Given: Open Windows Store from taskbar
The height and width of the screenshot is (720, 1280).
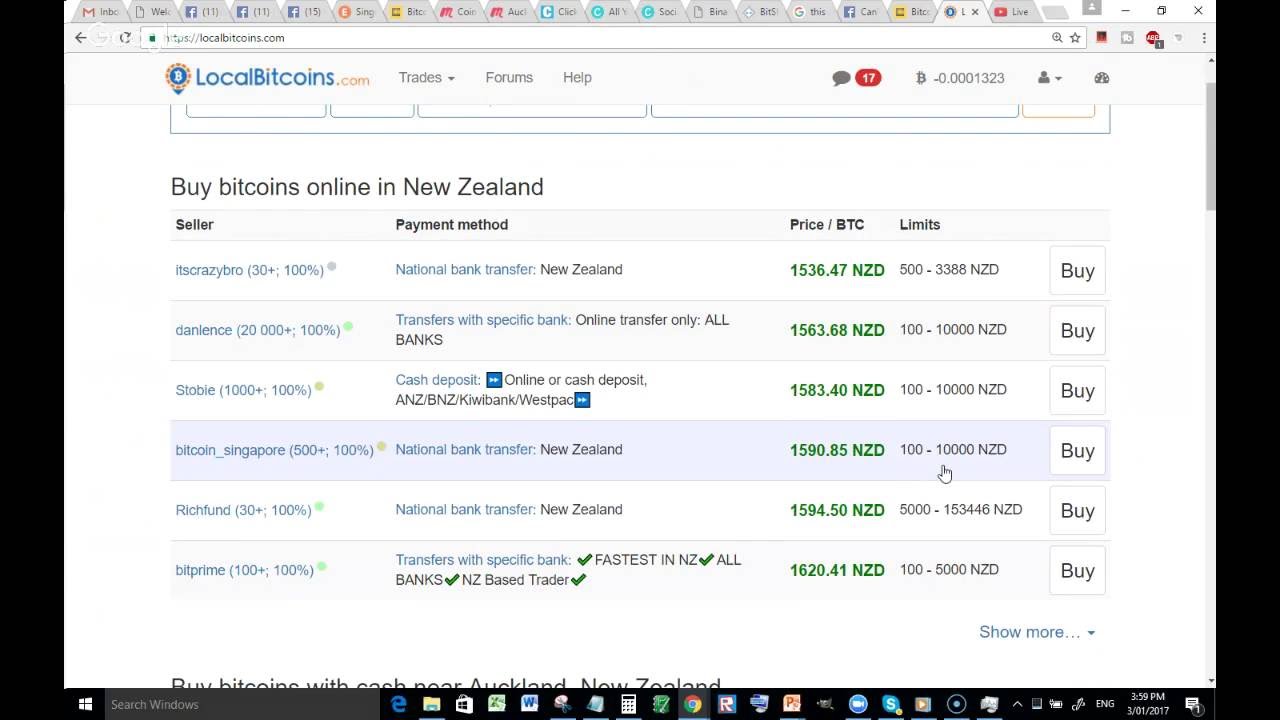Looking at the screenshot, I should (x=464, y=704).
